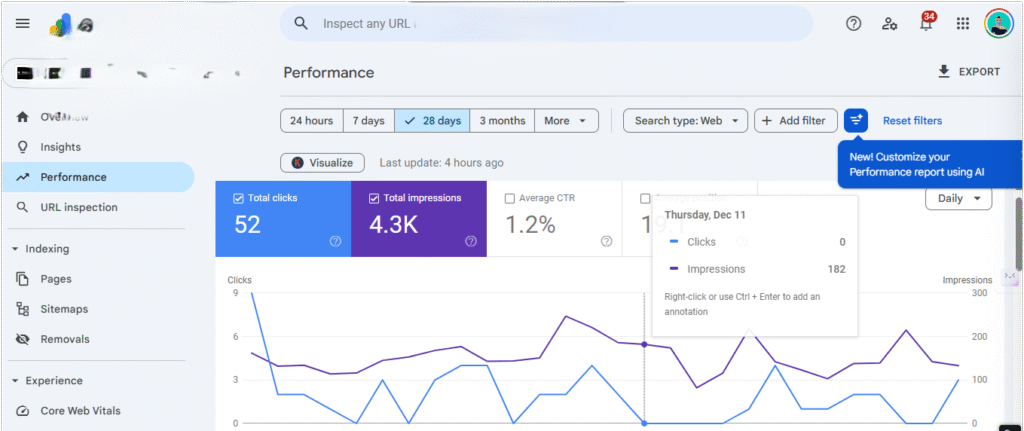Open the hamburger main menu
This screenshot has height=431, width=1024.
(x=23, y=24)
